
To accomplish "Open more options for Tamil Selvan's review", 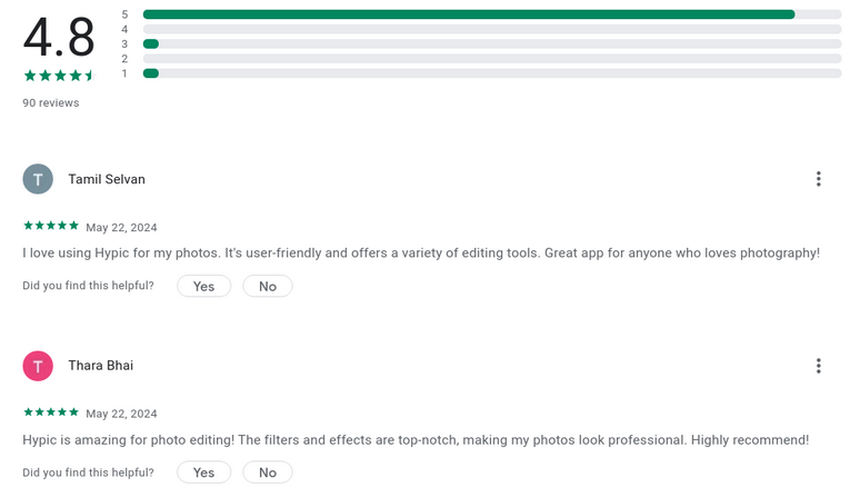I will tap(818, 179).
